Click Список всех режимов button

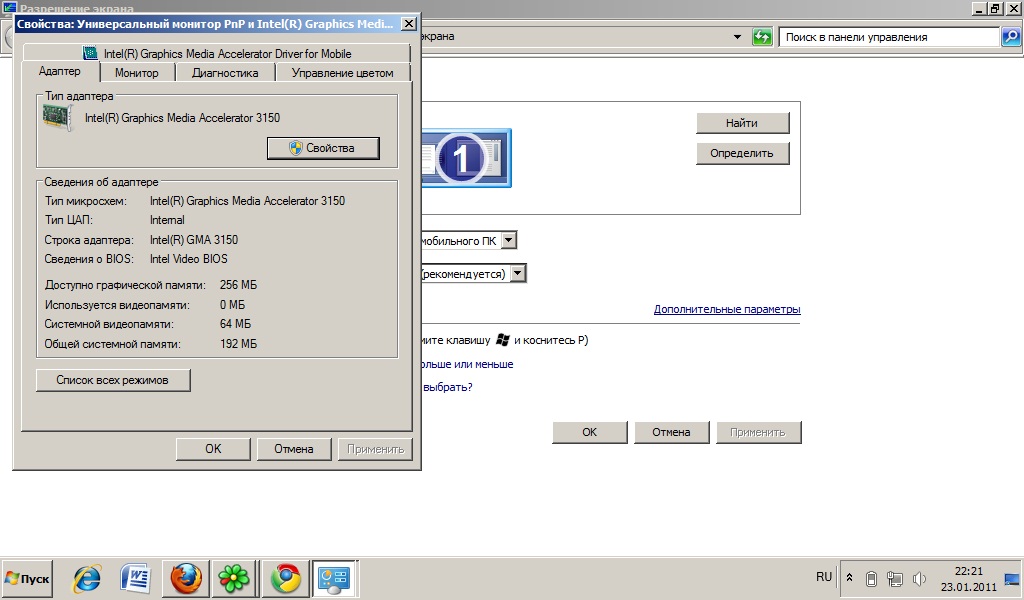click(113, 380)
